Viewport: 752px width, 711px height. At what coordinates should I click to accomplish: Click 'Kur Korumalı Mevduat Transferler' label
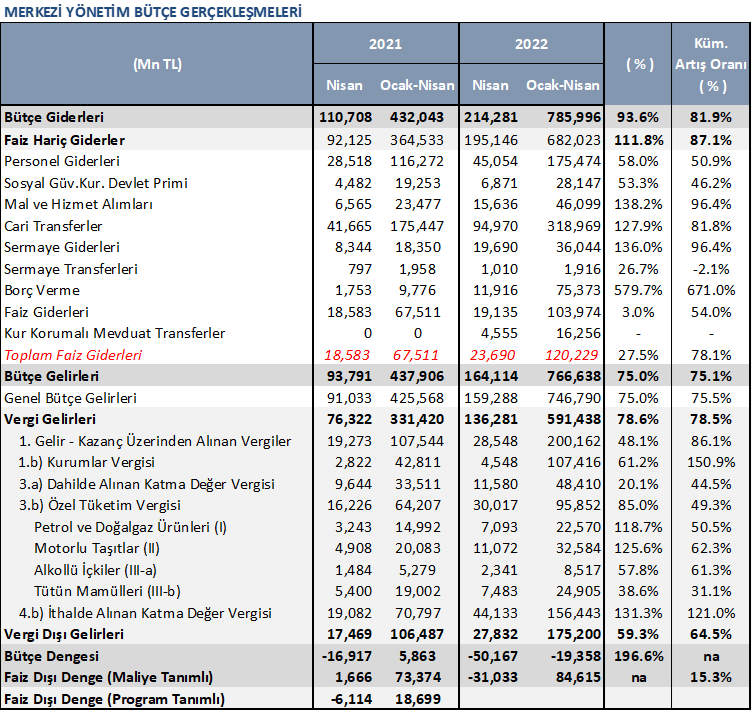click(115, 333)
